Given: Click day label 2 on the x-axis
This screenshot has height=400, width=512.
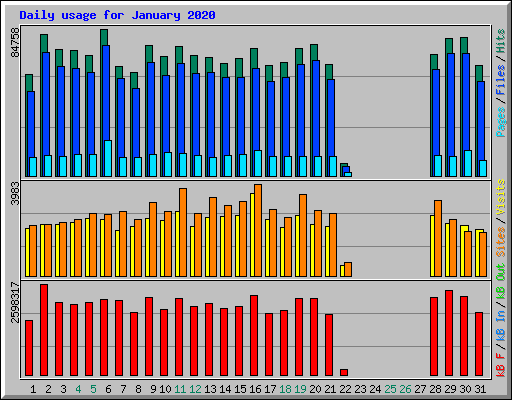Looking at the screenshot, I should [48, 389].
